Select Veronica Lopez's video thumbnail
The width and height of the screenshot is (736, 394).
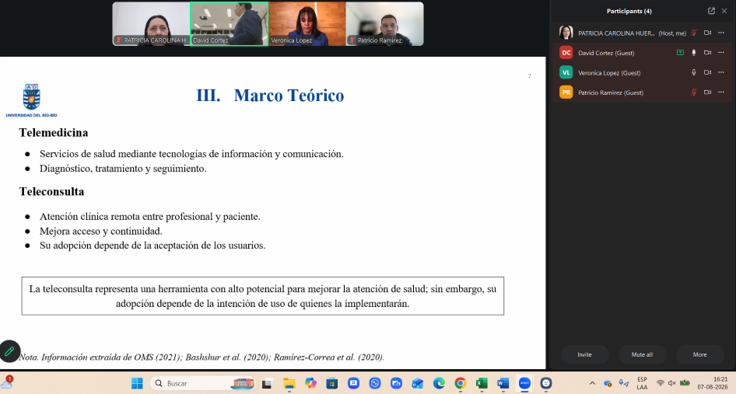(307, 24)
